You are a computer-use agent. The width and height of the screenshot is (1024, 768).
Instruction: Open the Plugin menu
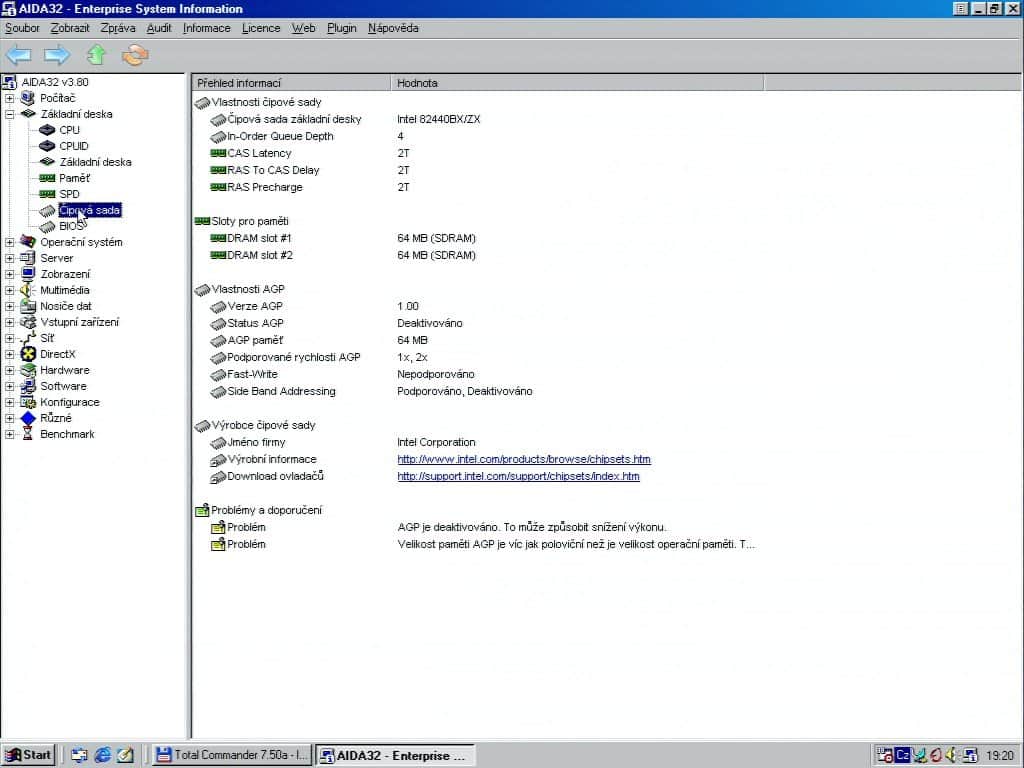pyautogui.click(x=342, y=28)
